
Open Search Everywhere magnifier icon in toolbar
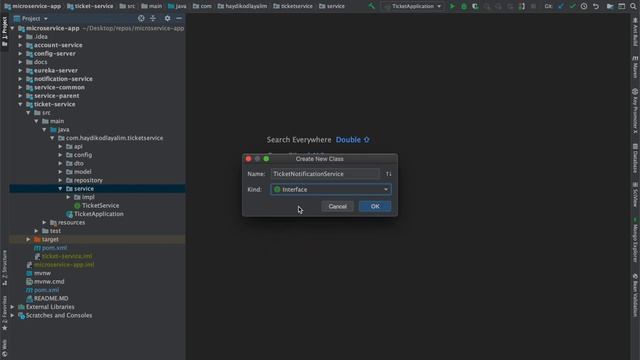tap(633, 6)
